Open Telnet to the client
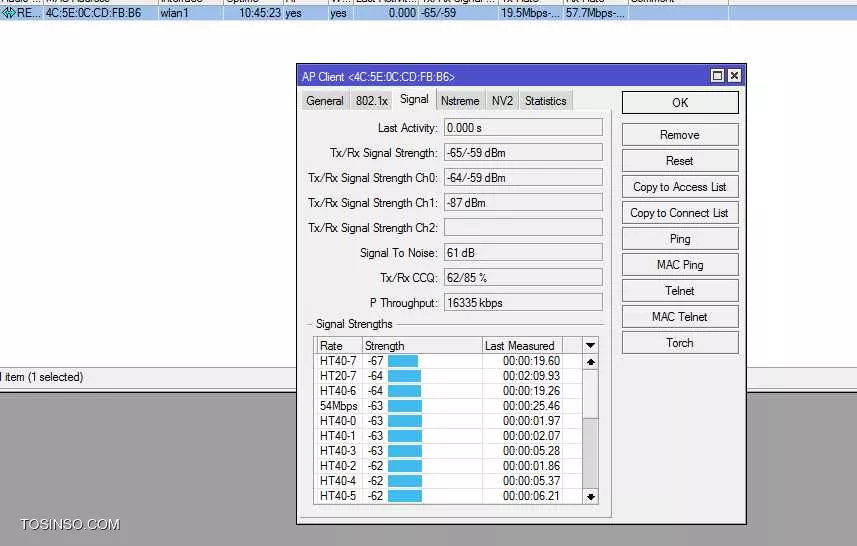Screen dimensions: 857x546 pos(680,290)
